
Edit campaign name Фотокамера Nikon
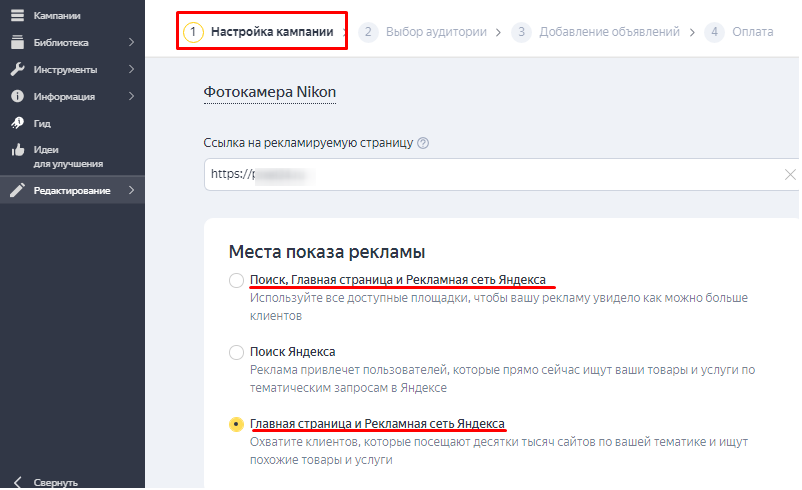pos(270,92)
